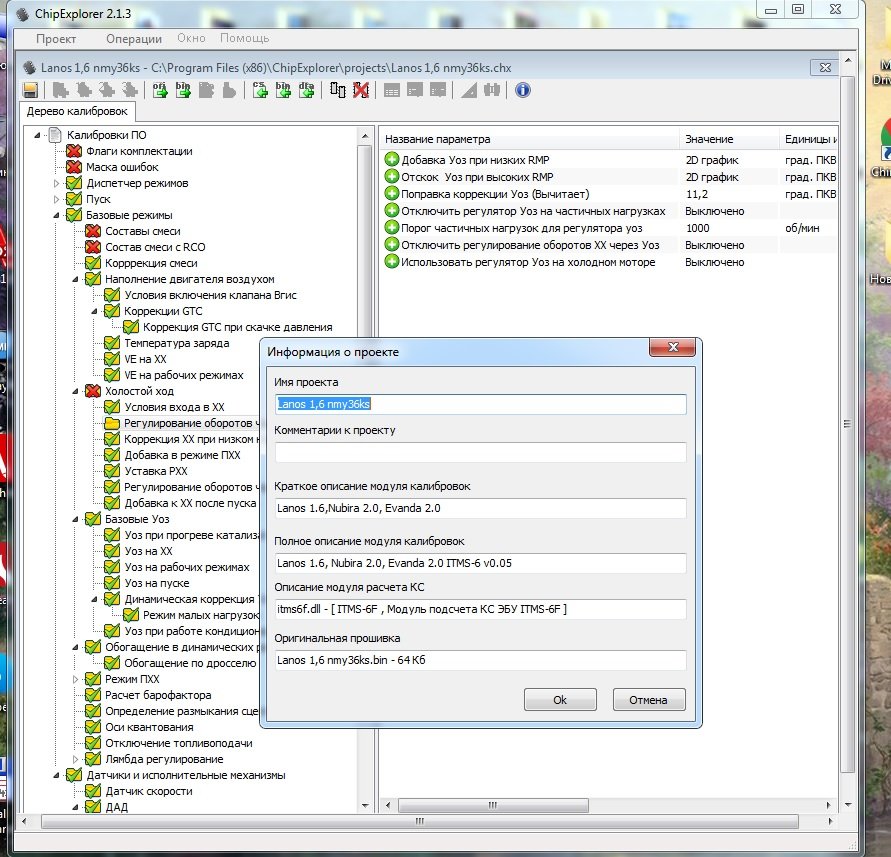Click the 'cs' import toolbar icon

(x=260, y=90)
